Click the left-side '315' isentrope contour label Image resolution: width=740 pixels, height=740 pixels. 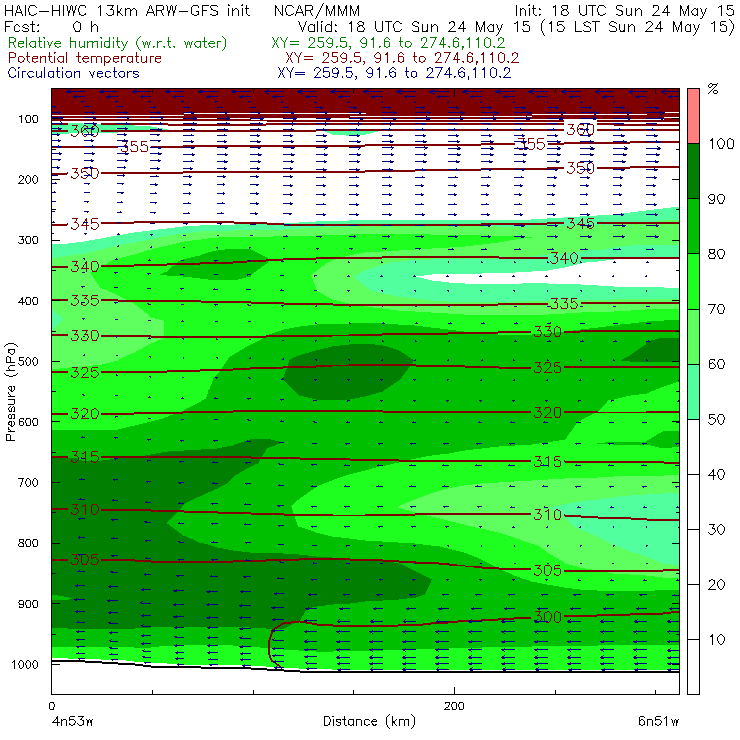click(x=85, y=457)
